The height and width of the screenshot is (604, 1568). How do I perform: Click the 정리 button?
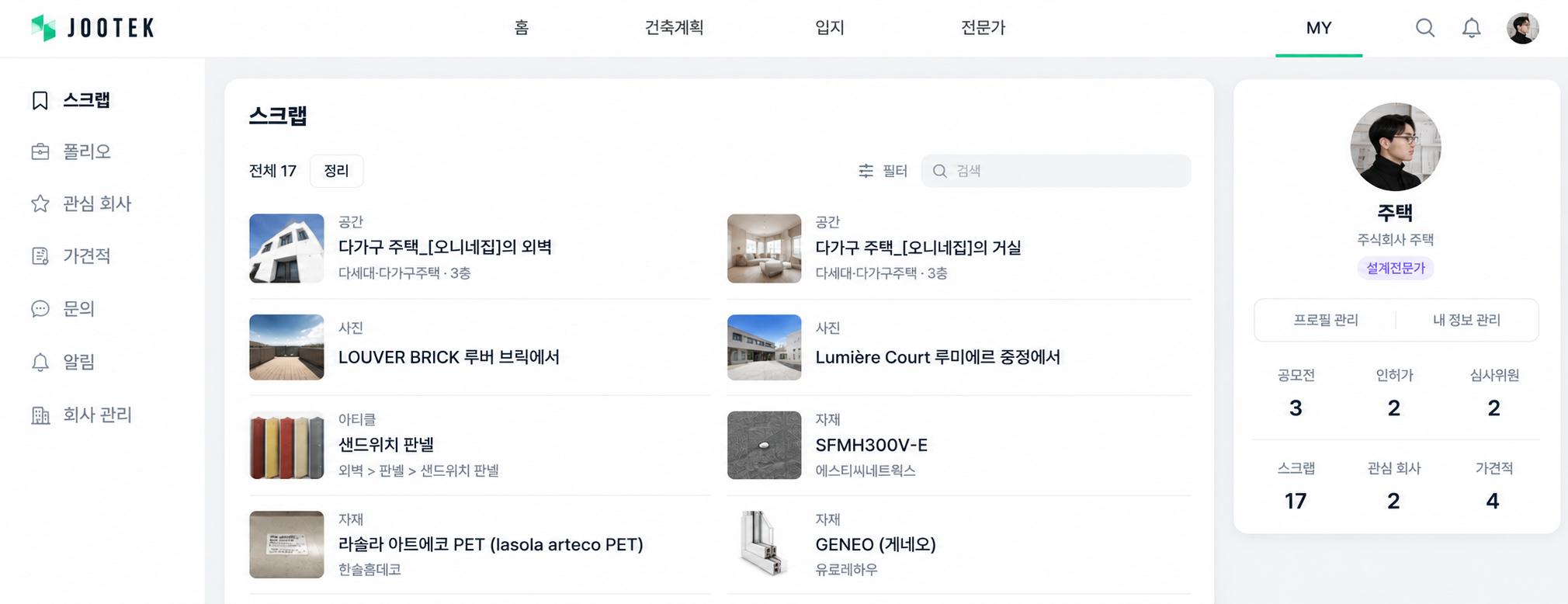tap(336, 171)
